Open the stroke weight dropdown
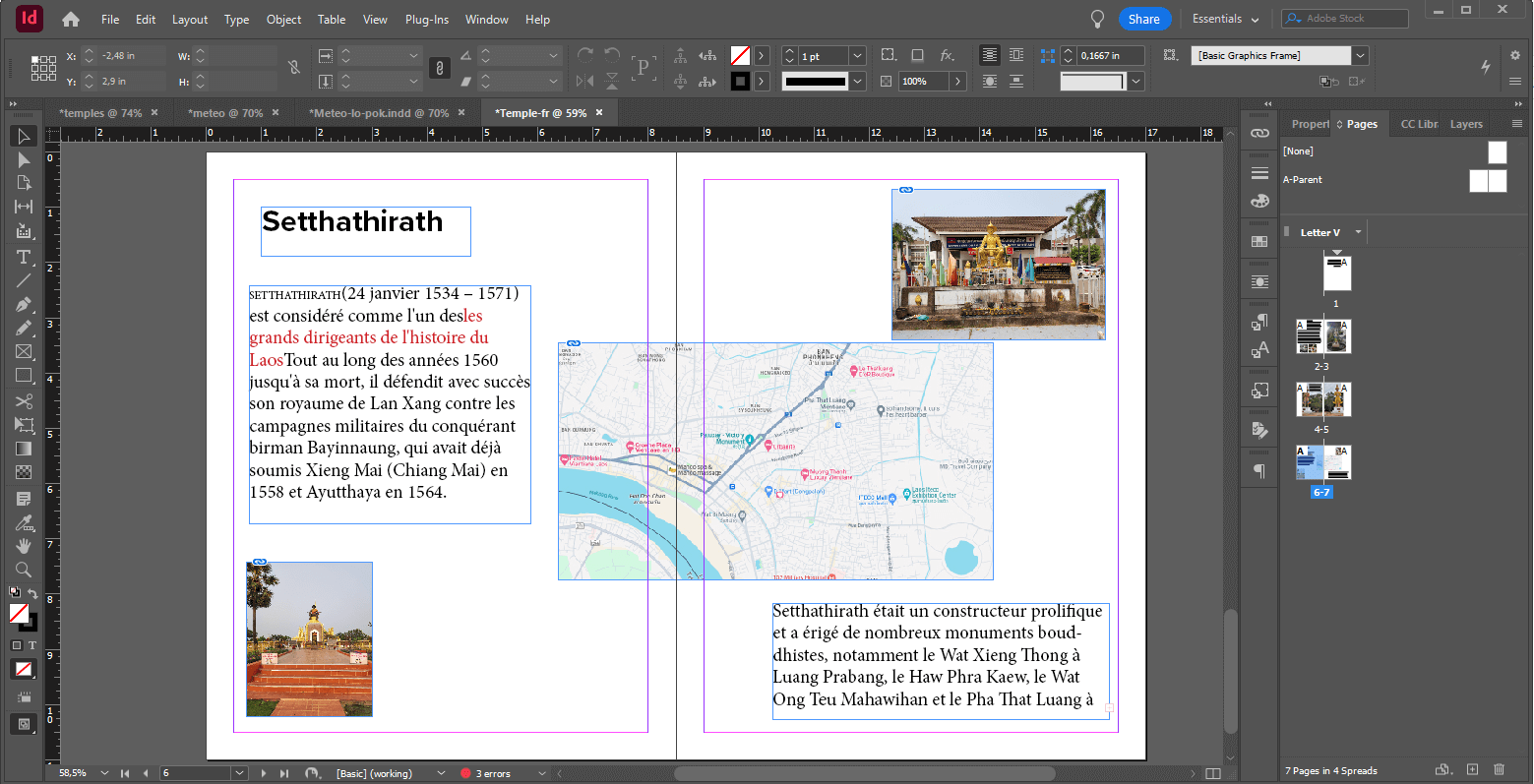This screenshot has width=1534, height=784. click(x=857, y=56)
